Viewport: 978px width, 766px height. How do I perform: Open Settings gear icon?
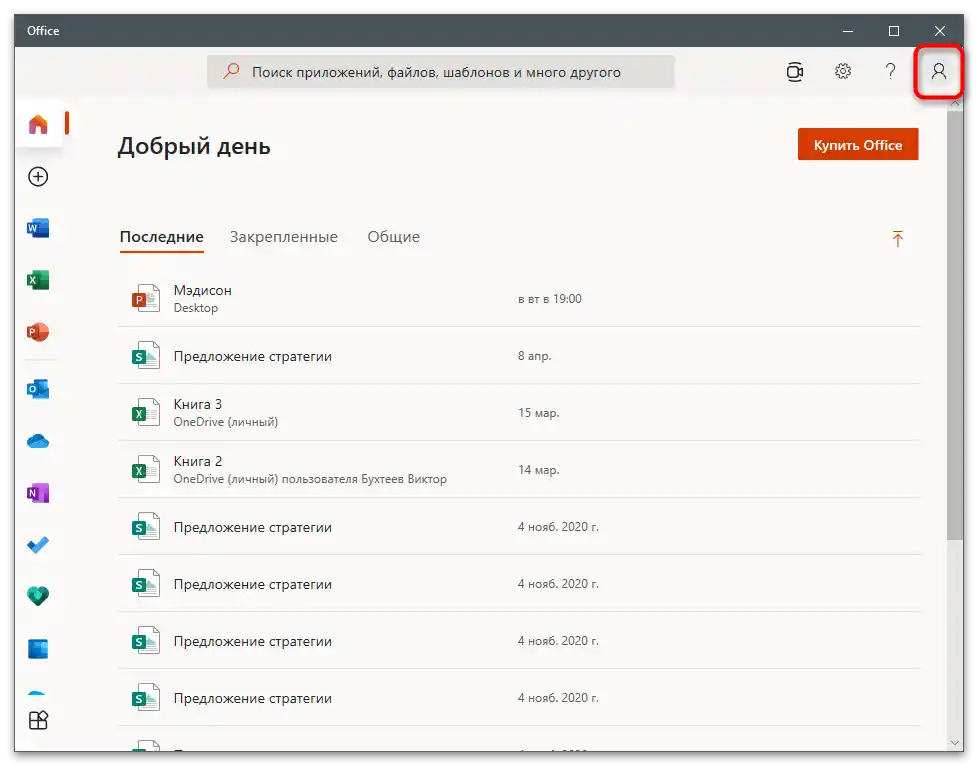point(843,72)
